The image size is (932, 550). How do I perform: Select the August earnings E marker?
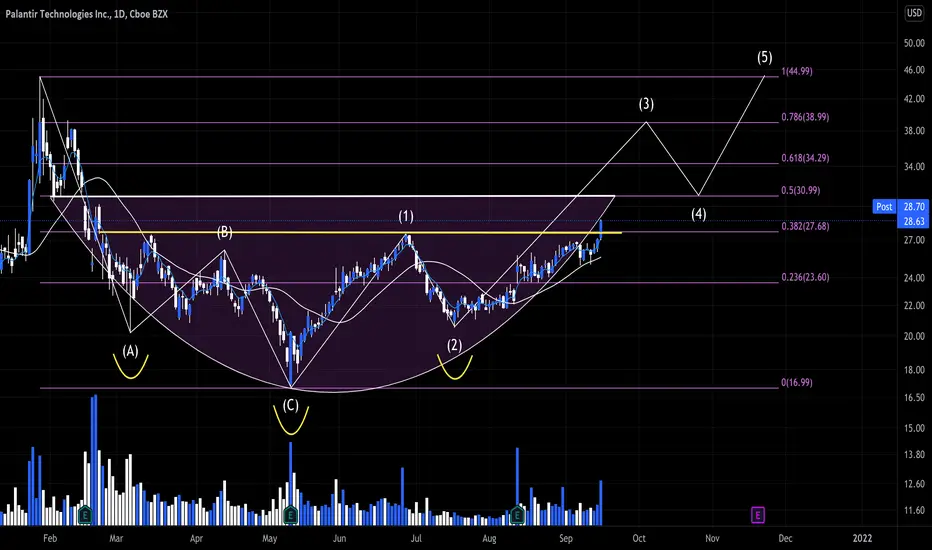tap(517, 515)
